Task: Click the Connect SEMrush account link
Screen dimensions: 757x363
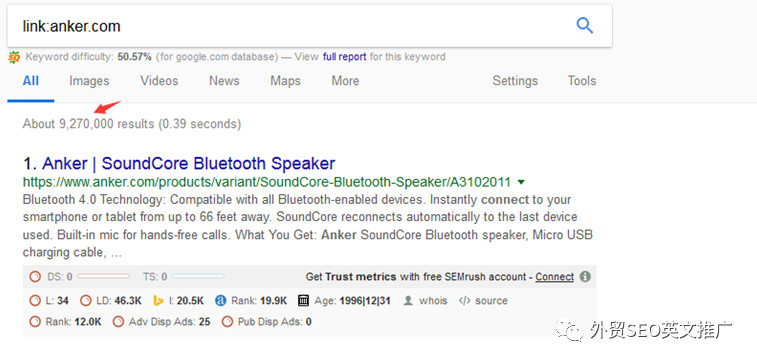Action: [x=555, y=277]
